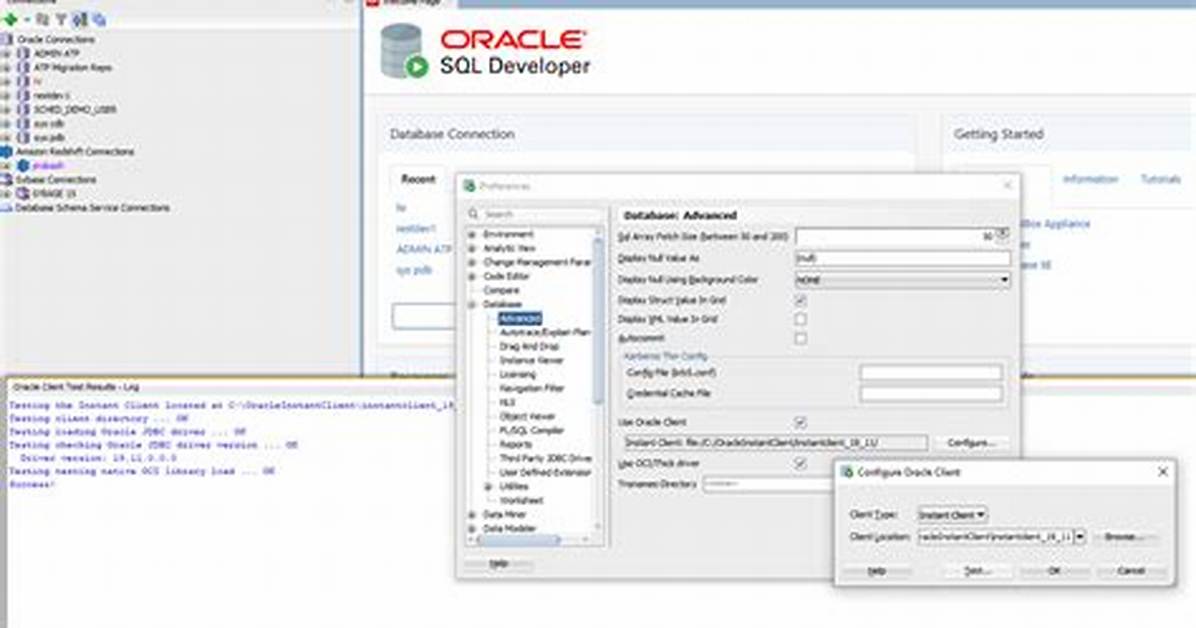Click OK in Configure Oracle Client
The height and width of the screenshot is (628, 1196).
click(1053, 571)
